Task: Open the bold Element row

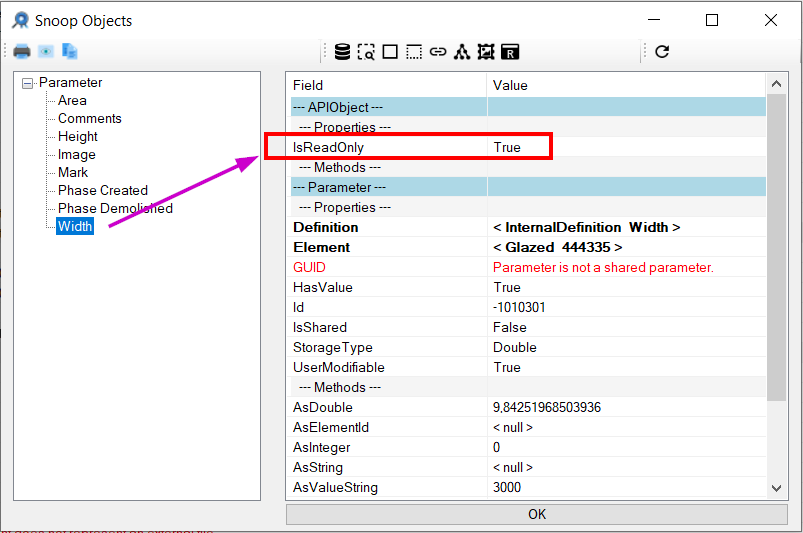Action: [x=528, y=247]
